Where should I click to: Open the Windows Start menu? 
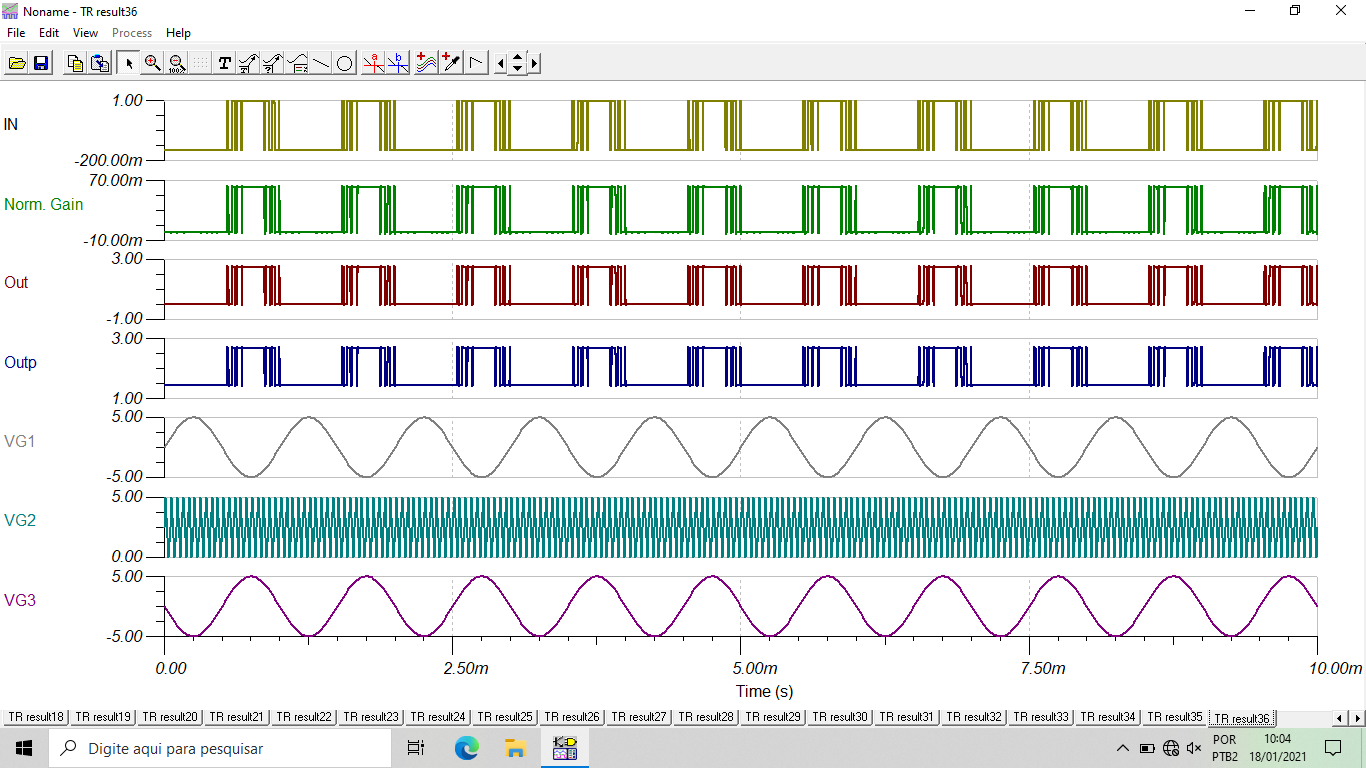coord(24,748)
